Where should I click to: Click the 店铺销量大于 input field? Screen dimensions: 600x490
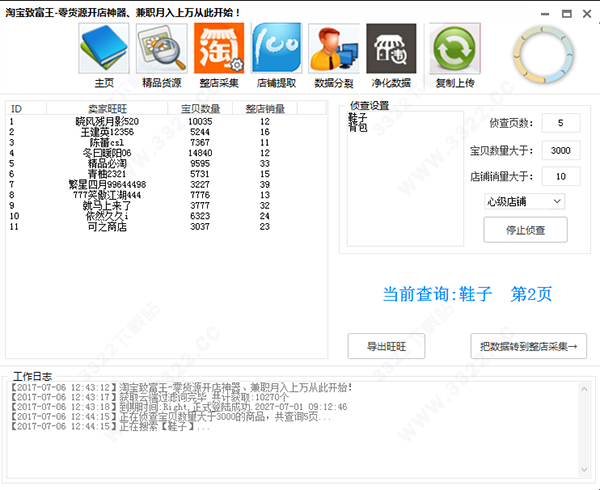(x=561, y=176)
